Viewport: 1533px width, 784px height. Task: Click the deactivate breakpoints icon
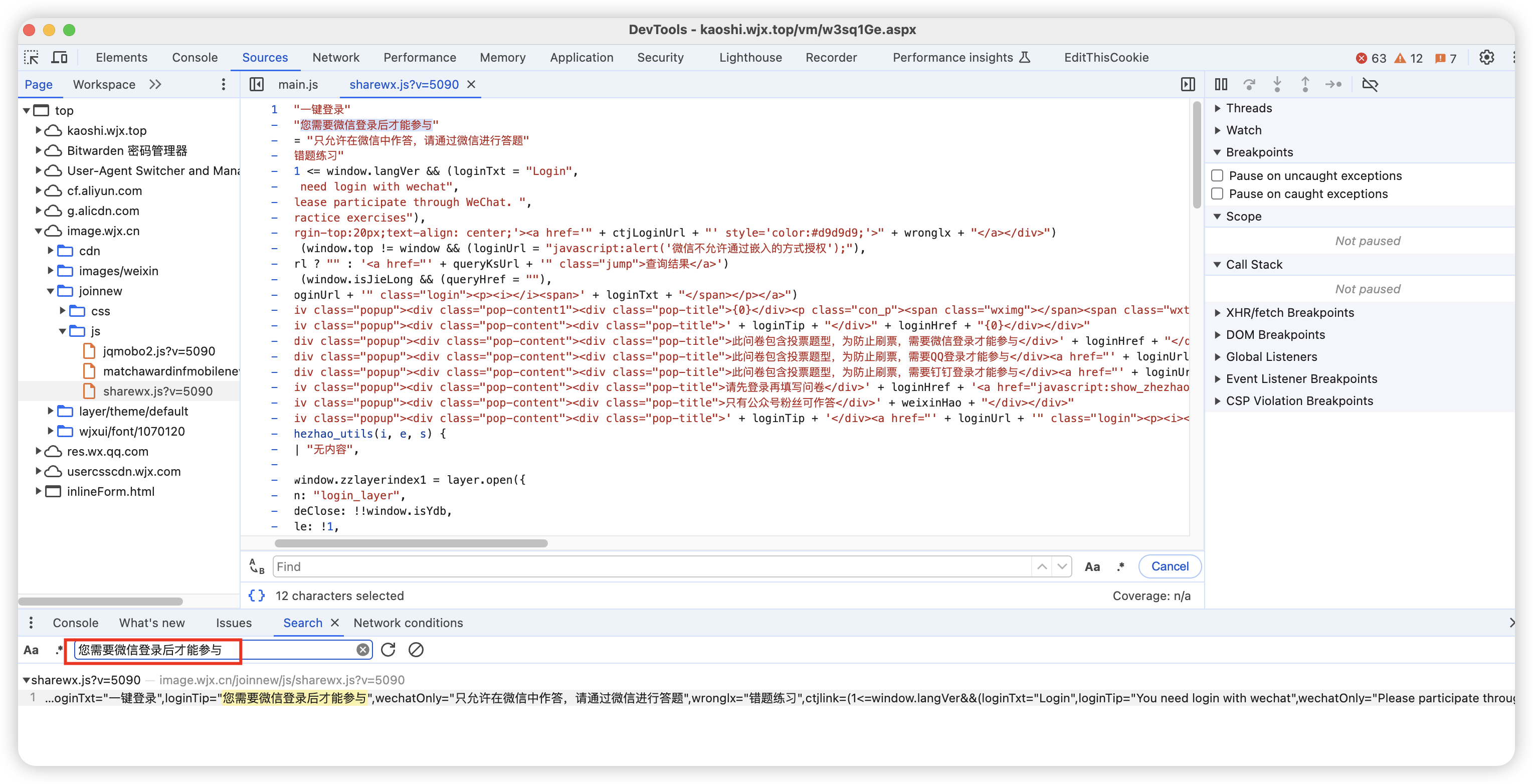tap(1370, 85)
